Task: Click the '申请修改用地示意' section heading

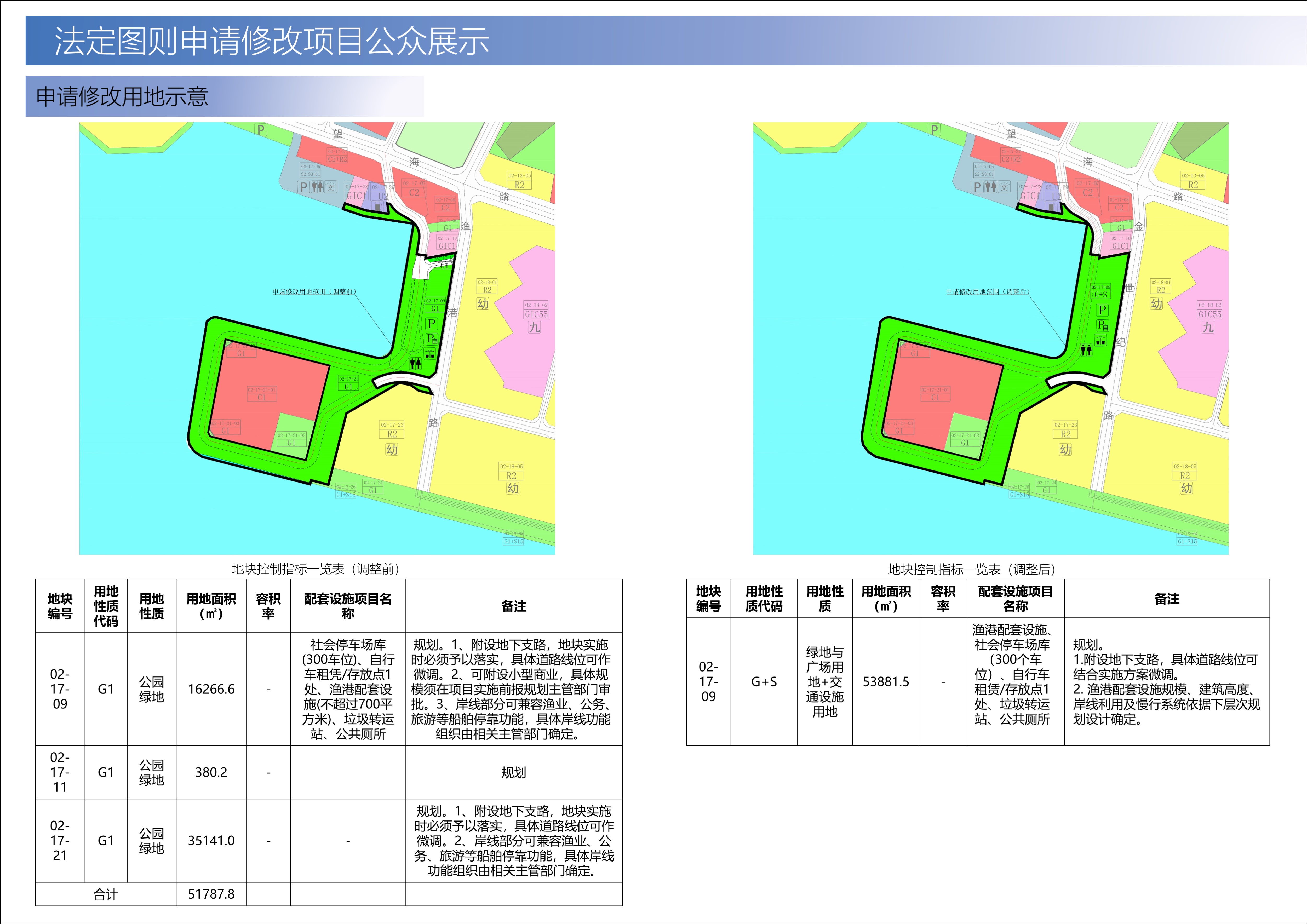Action: coord(122,96)
